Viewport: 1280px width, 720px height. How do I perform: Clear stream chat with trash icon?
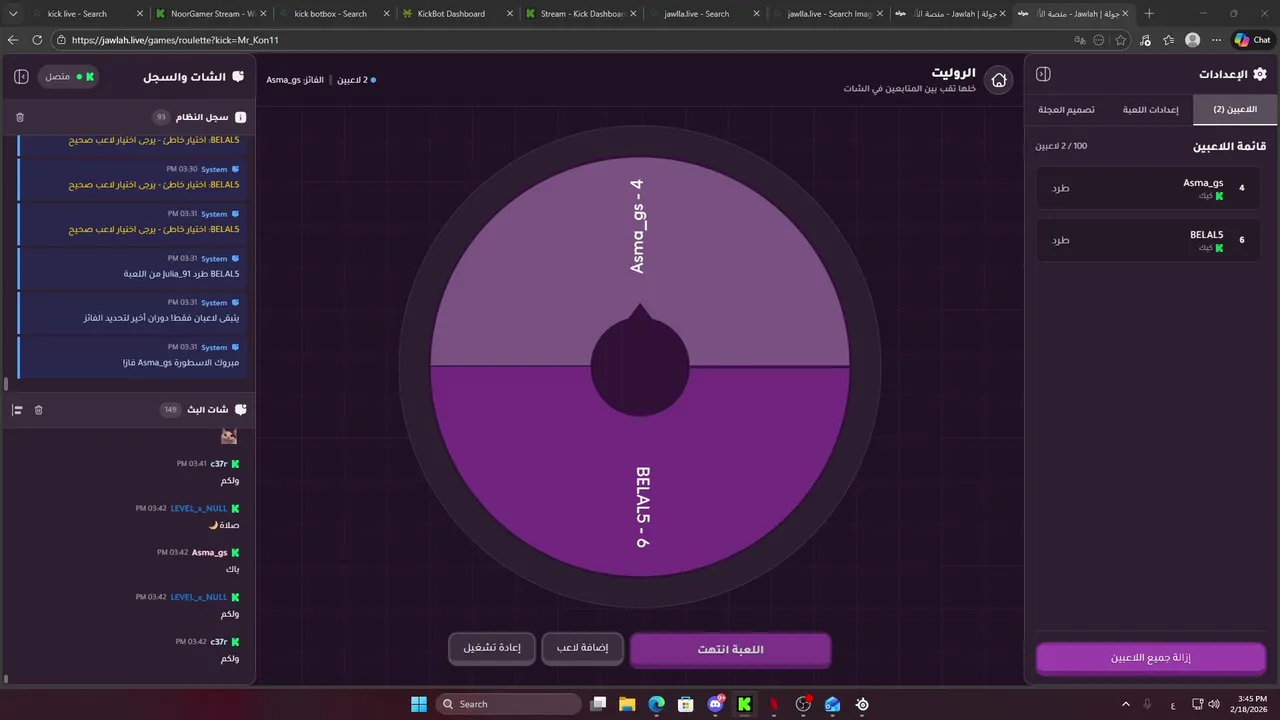point(39,410)
